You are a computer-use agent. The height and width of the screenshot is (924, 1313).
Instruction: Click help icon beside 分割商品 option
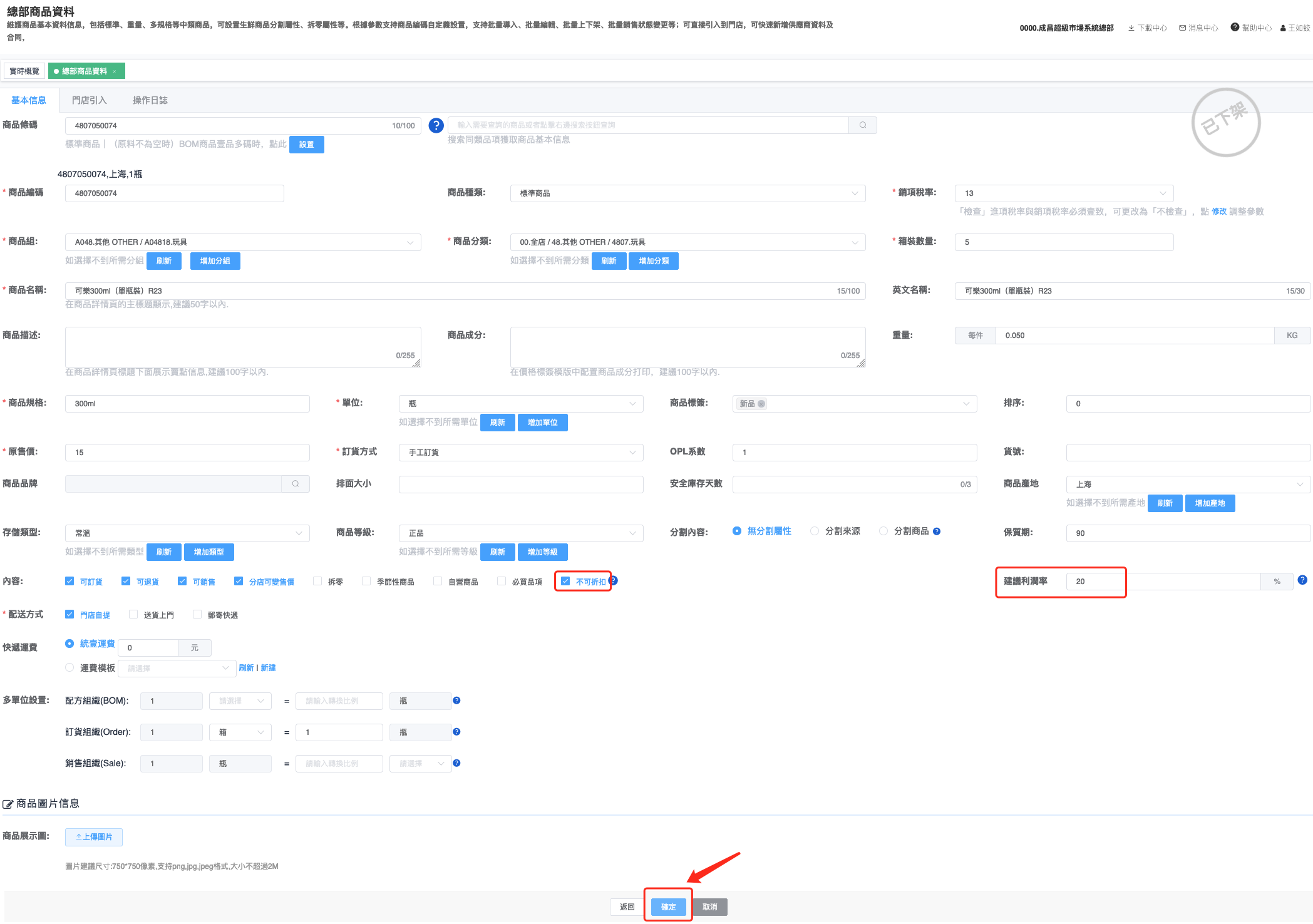pyautogui.click(x=937, y=531)
